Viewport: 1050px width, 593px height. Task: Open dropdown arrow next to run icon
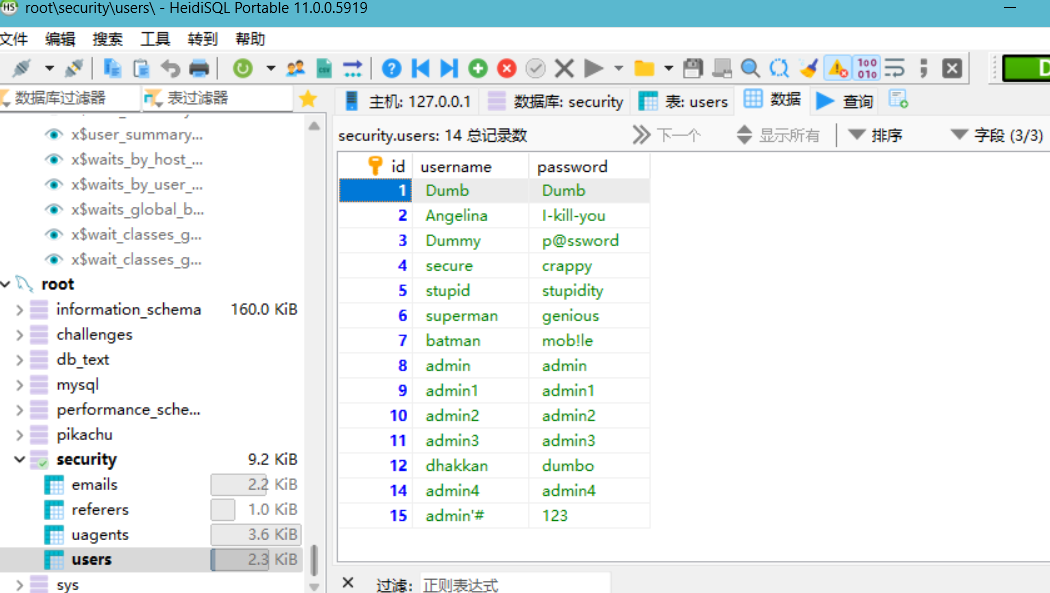pos(619,68)
